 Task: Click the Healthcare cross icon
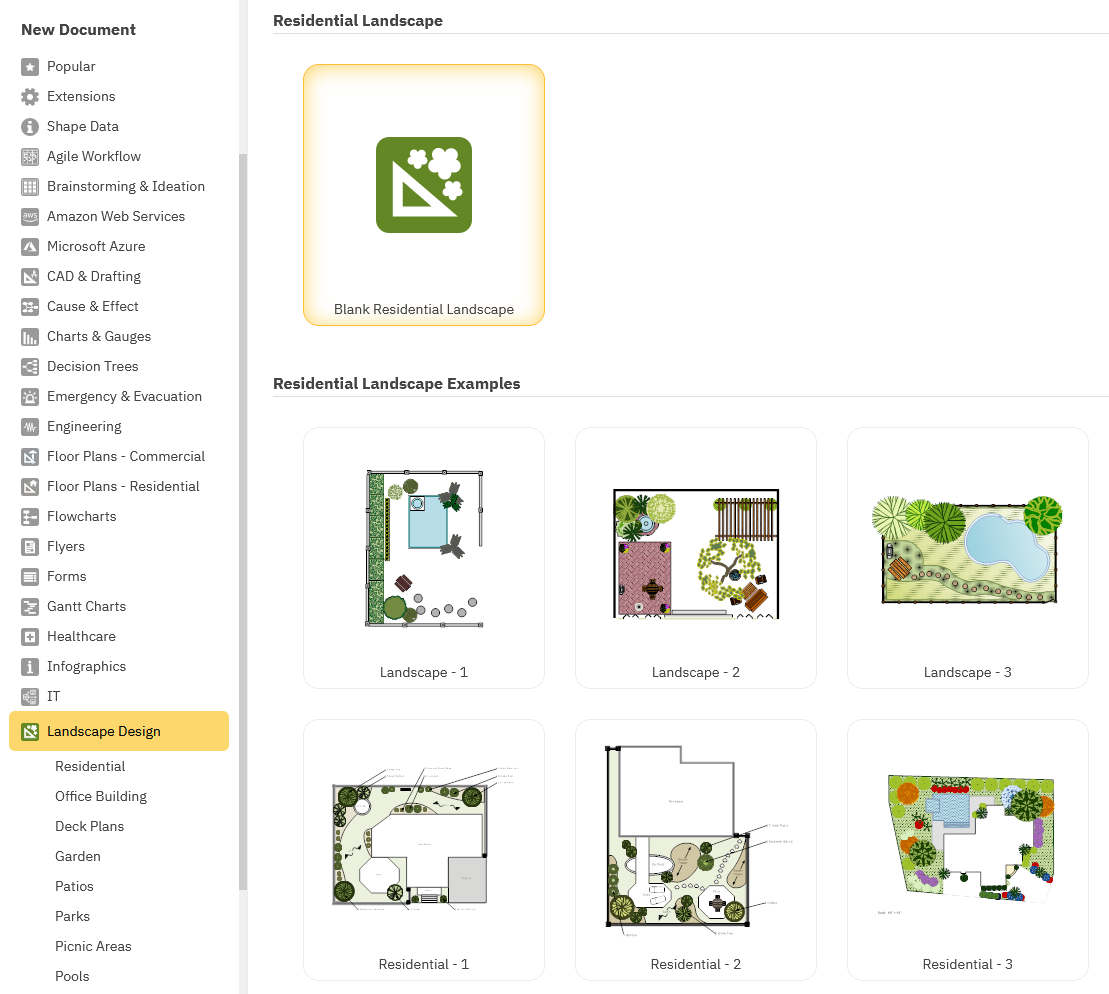30,637
